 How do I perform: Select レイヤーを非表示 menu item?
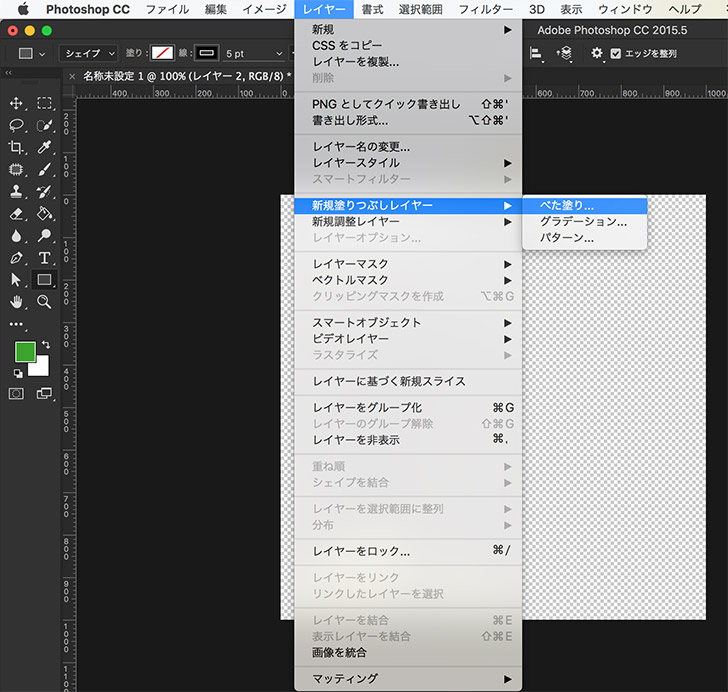point(408,439)
